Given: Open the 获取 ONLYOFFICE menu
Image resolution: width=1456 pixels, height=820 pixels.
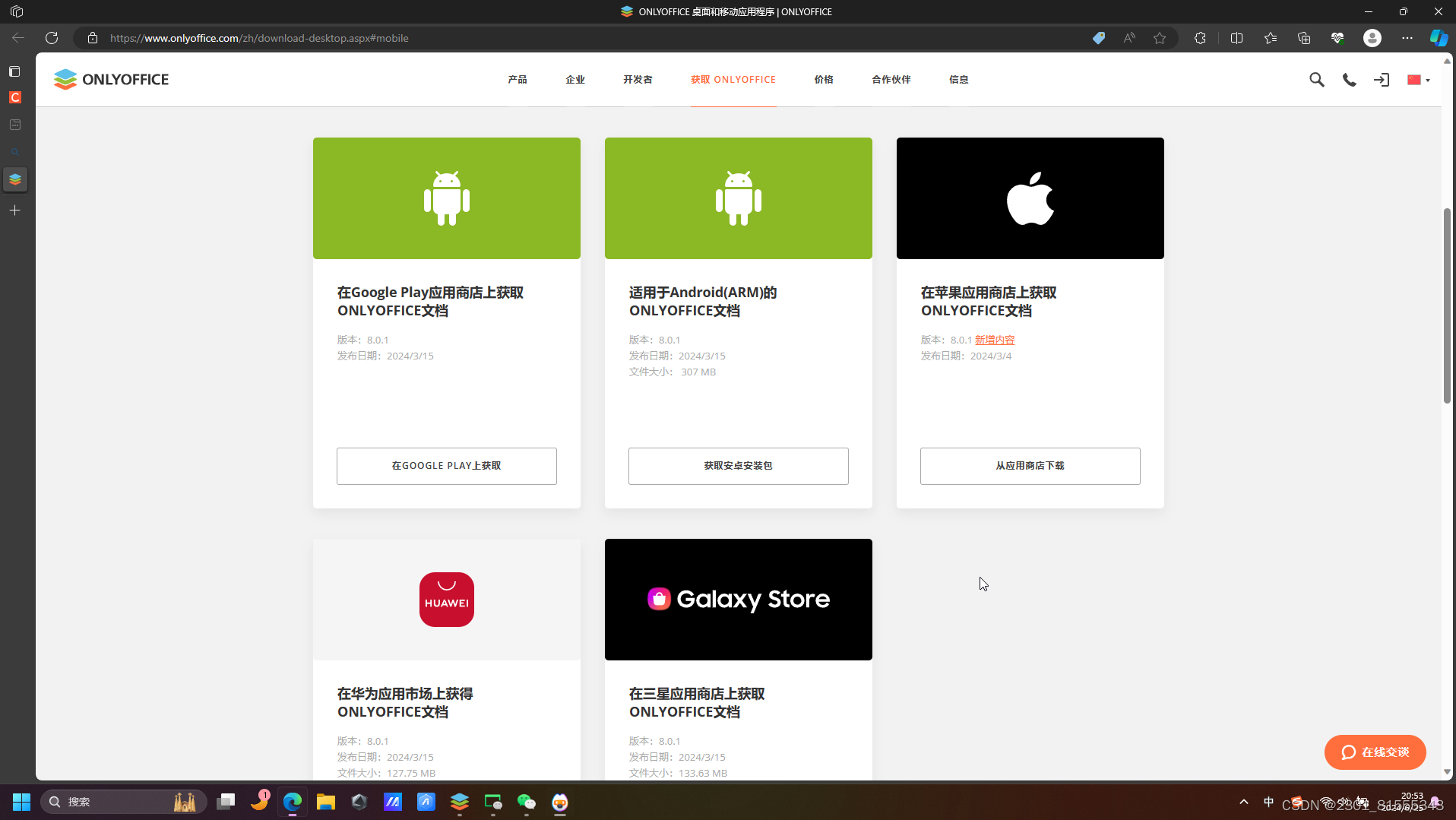Looking at the screenshot, I should [x=733, y=80].
